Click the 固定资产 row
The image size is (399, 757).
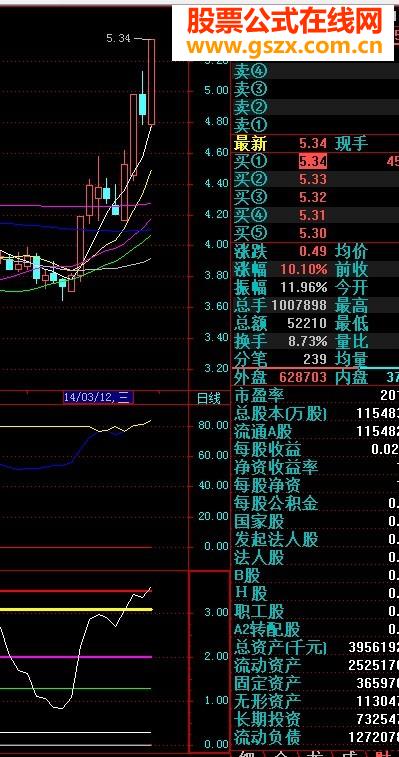pos(316,684)
